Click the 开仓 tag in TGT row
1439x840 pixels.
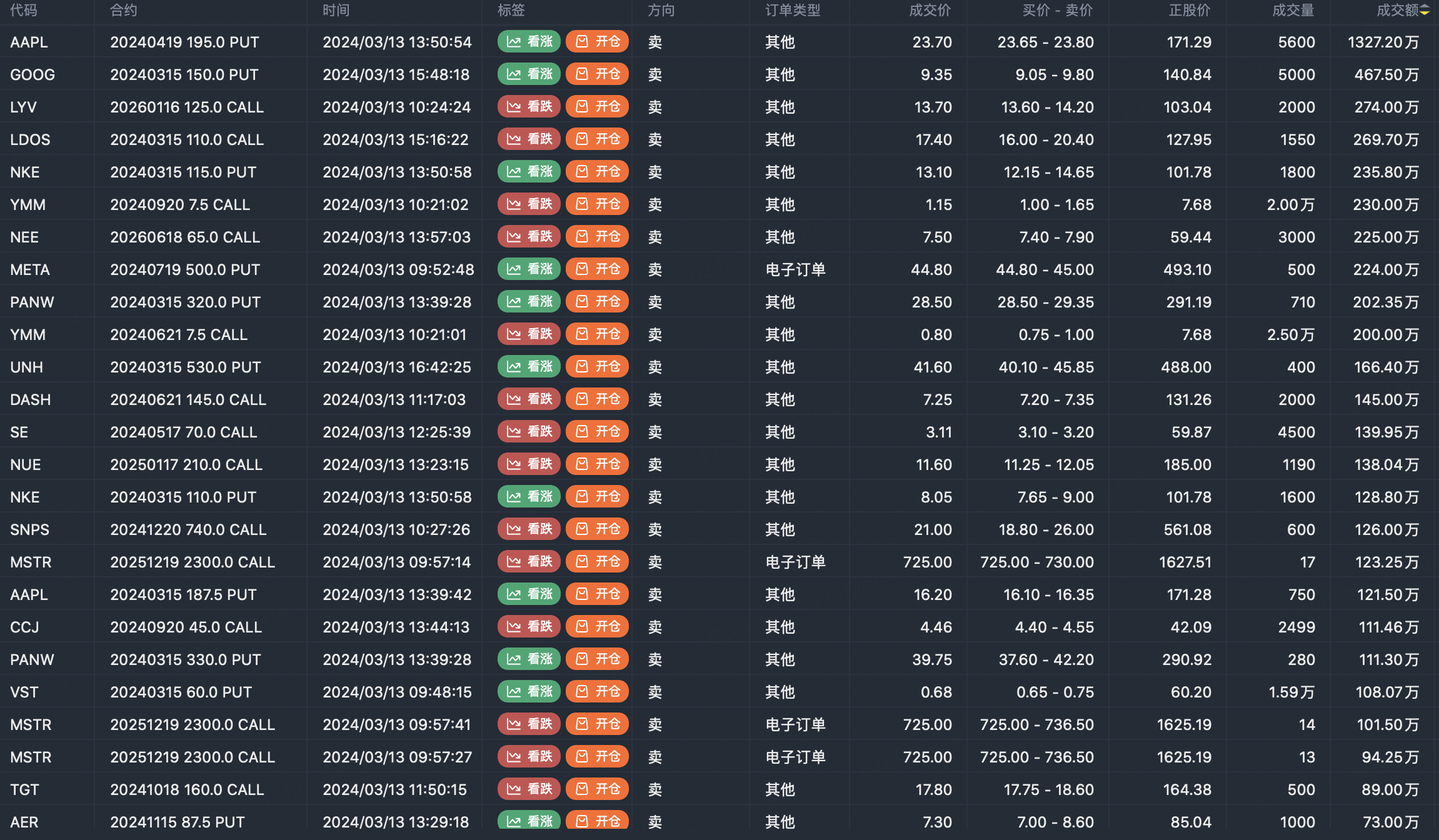pos(597,789)
